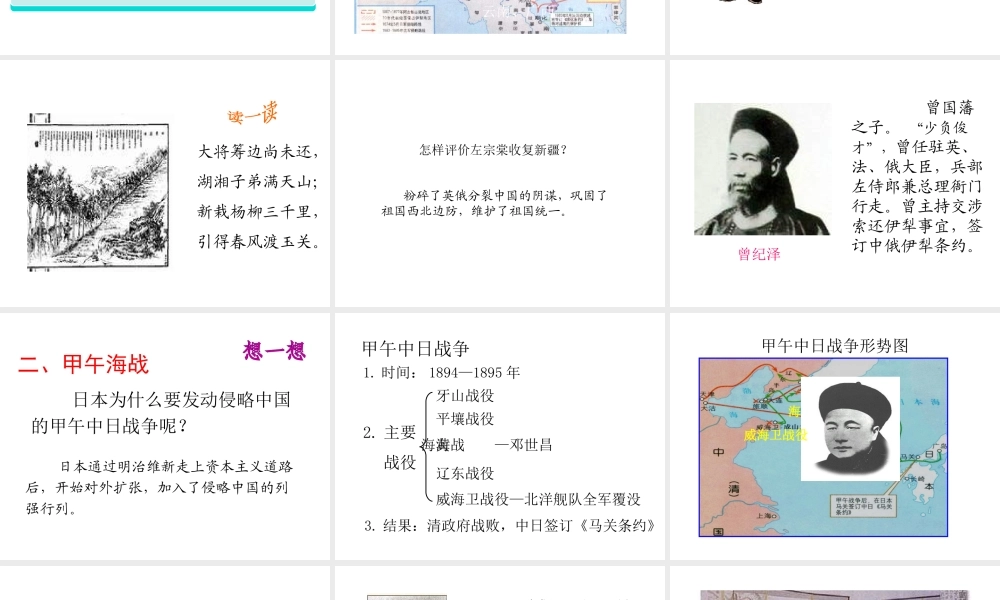Click the line 1. 时间: 1894—1895 年
This screenshot has height=600, width=1000.
coord(442,372)
